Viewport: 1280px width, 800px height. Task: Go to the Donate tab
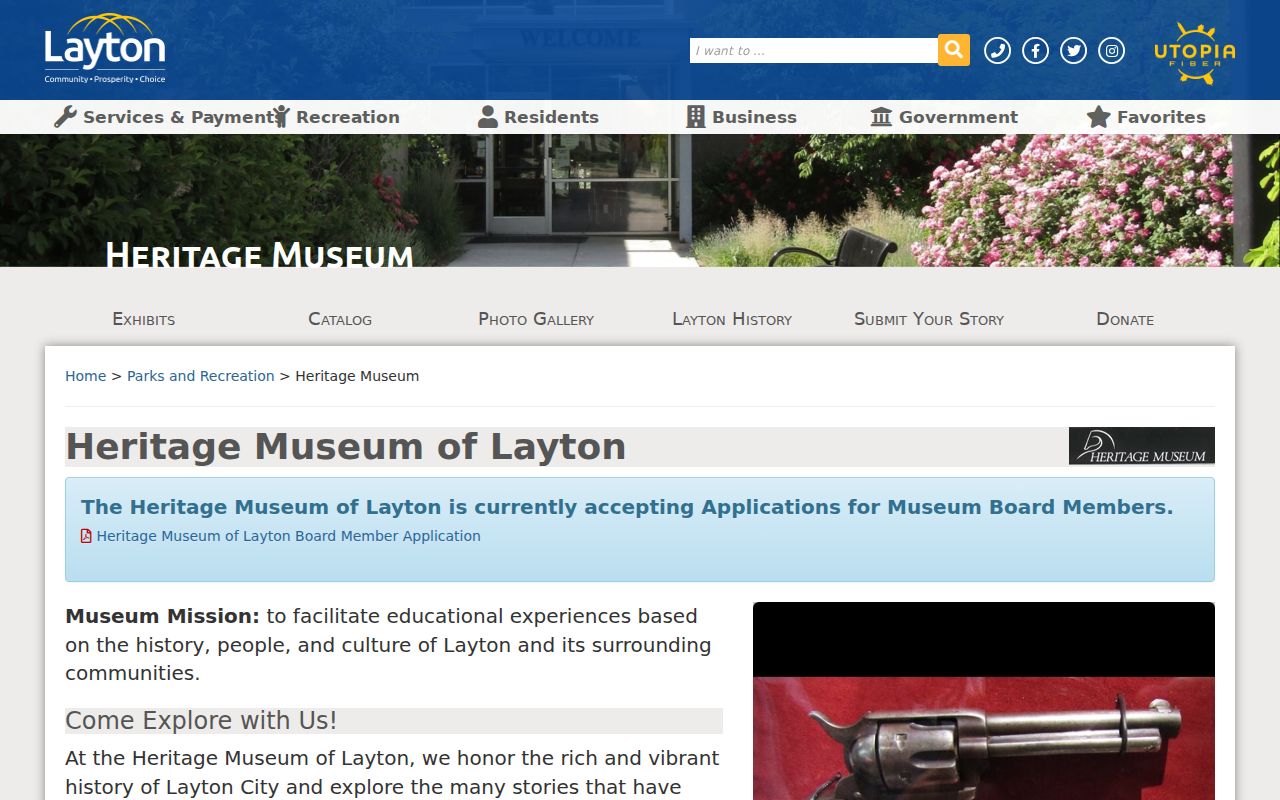(1125, 319)
